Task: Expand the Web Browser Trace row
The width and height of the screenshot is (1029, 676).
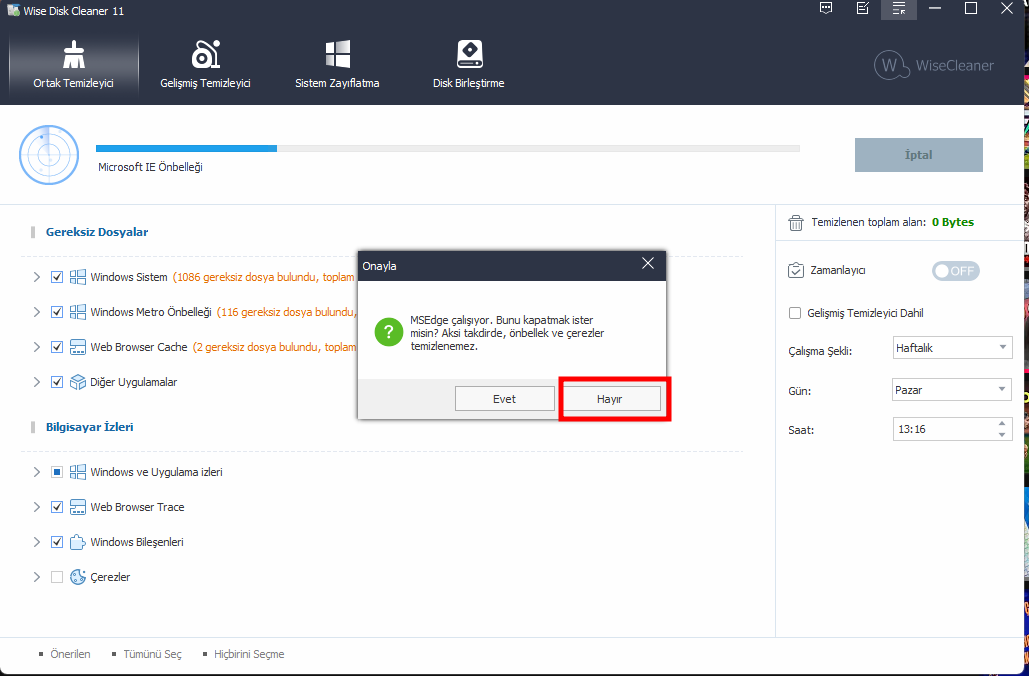Action: tap(37, 507)
